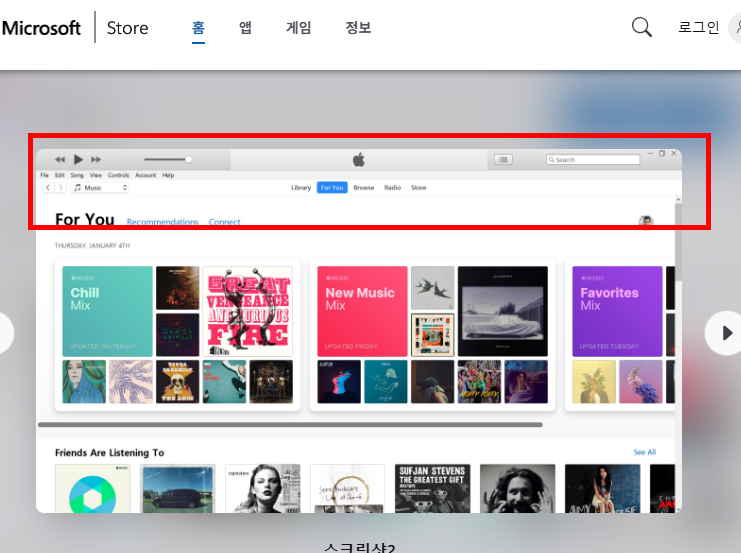The height and width of the screenshot is (553, 741).
Task: Click the horizontal scrollbar under mixes
Action: 290,424
